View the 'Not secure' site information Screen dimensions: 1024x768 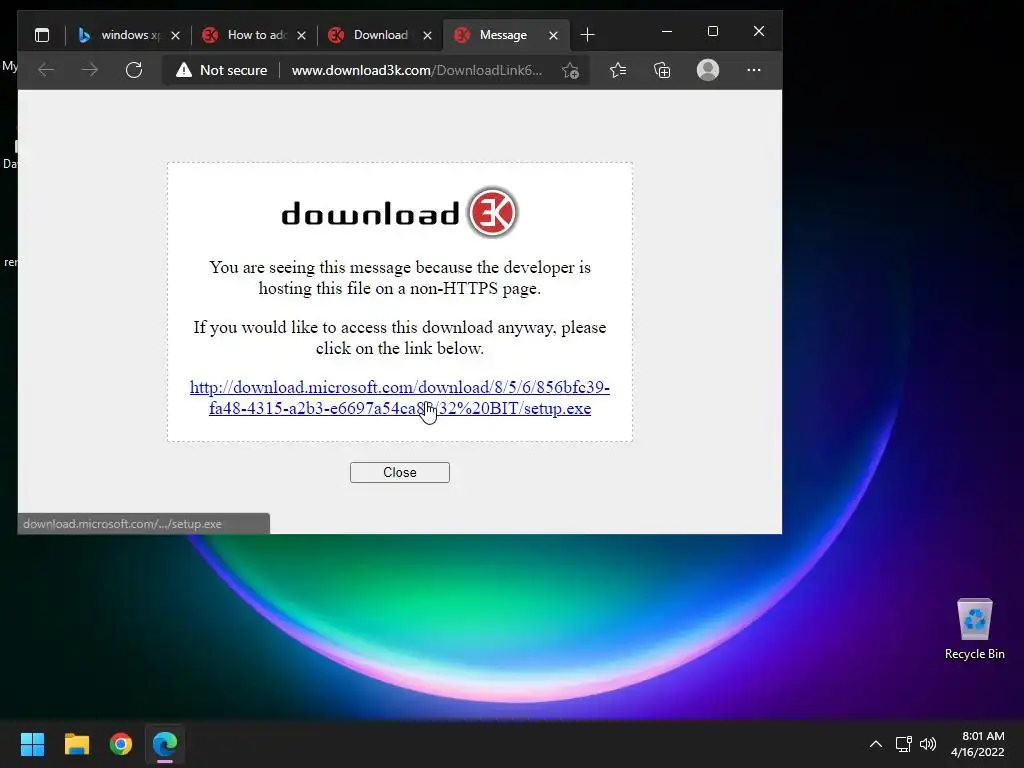(221, 70)
